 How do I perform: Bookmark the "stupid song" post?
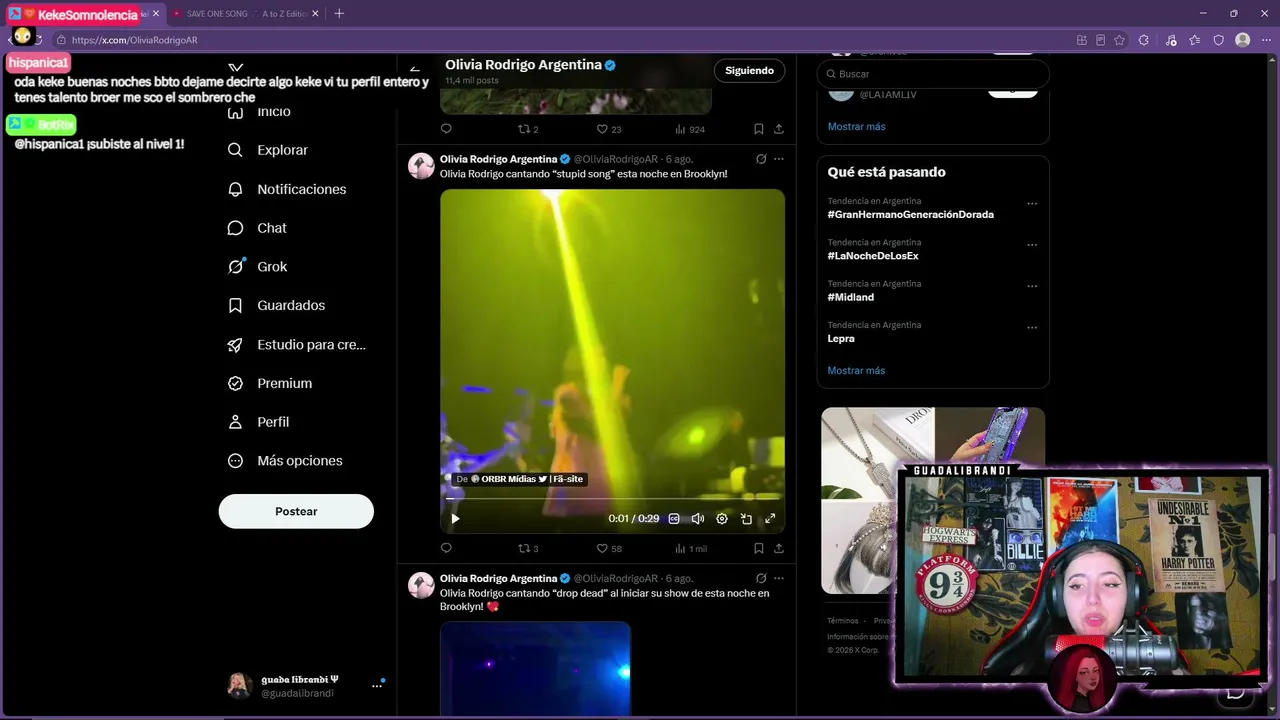[759, 548]
